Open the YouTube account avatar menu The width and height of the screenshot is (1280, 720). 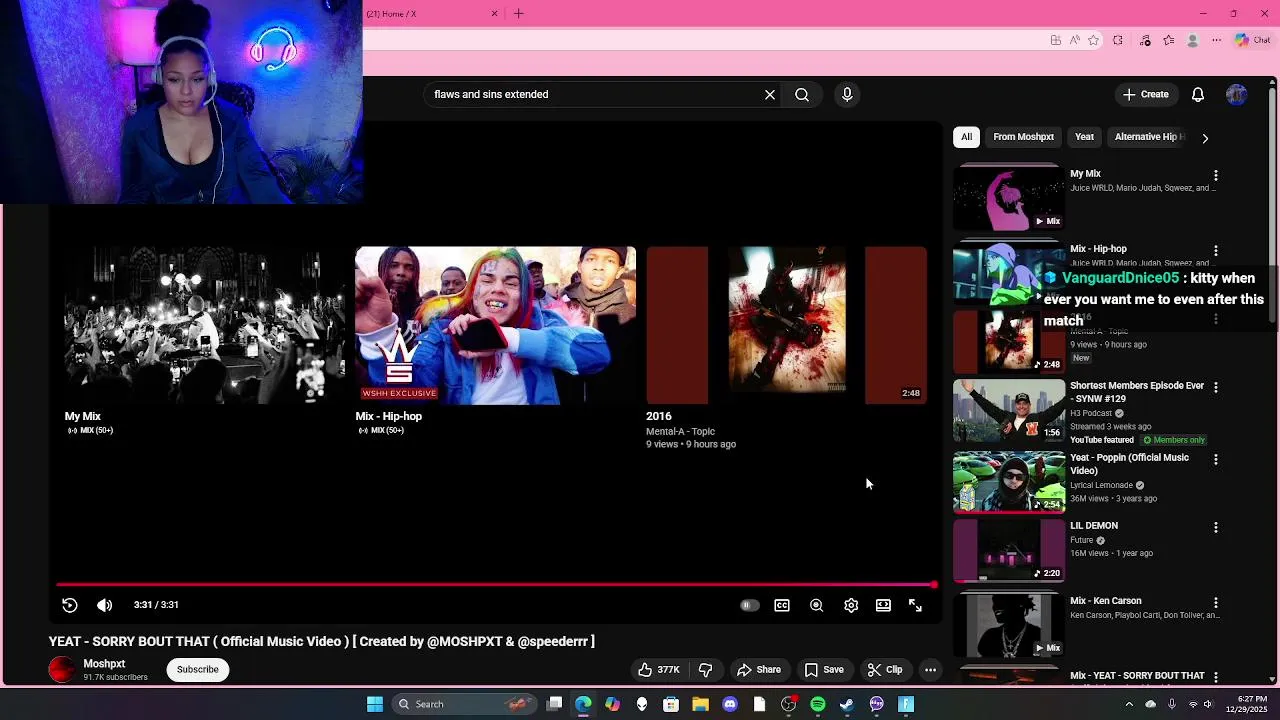pos(1237,94)
